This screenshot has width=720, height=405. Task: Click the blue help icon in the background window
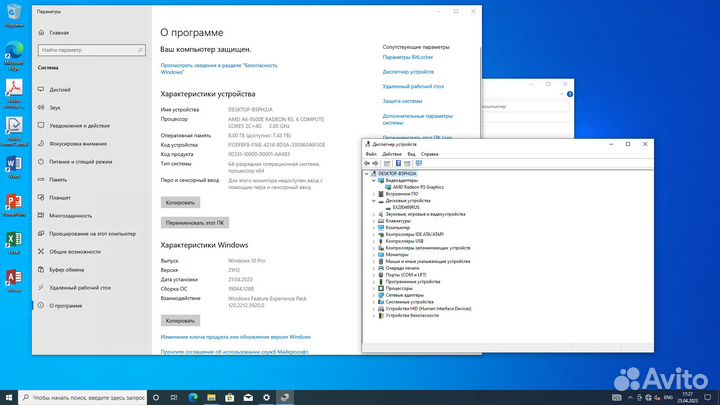(570, 94)
